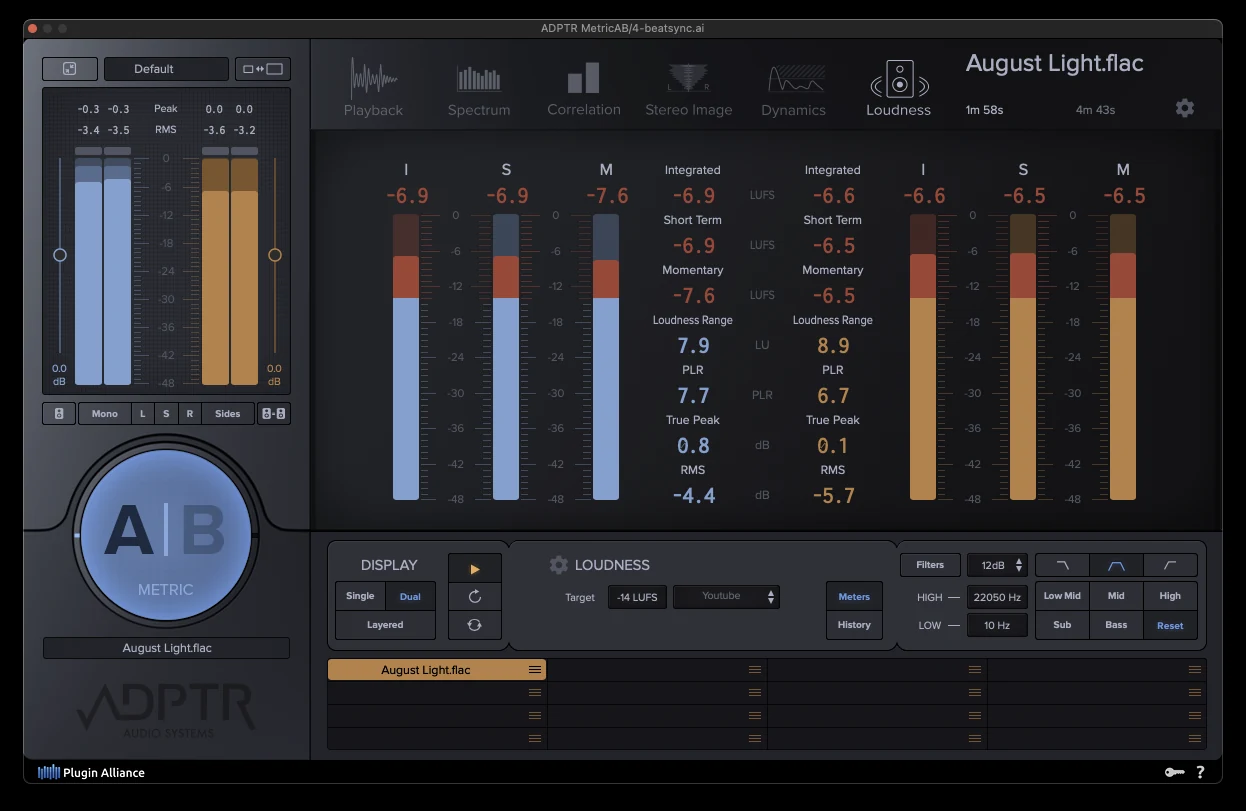Screen dimensions: 1246x811
Task: Select the August Light.flac track slot
Action: point(437,670)
